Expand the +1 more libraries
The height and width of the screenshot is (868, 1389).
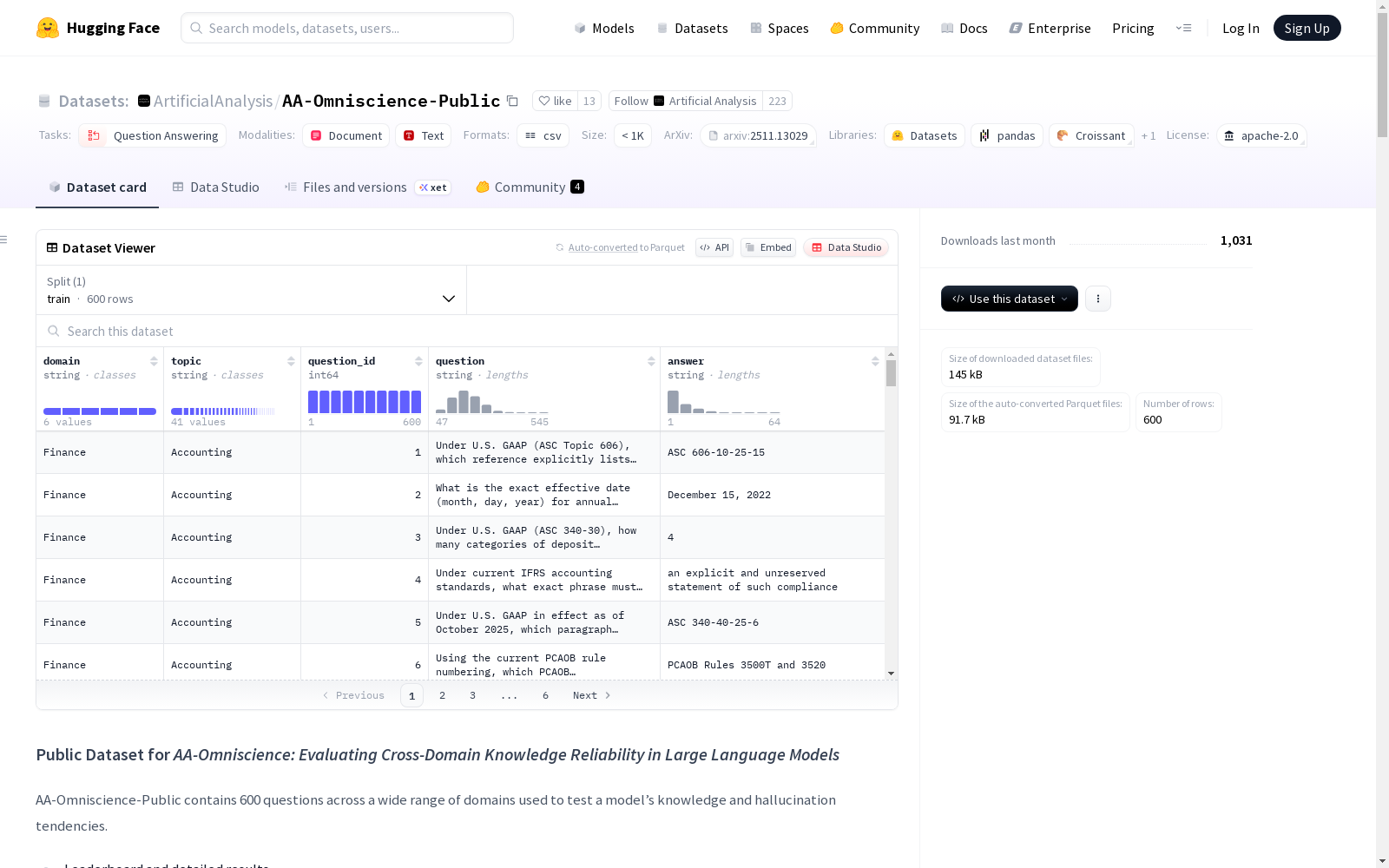click(1149, 135)
